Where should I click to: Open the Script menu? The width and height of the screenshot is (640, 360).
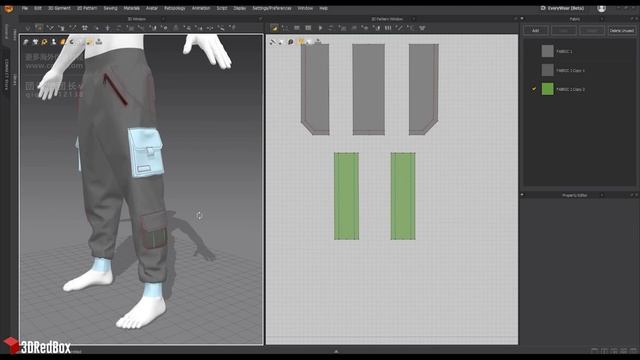click(222, 8)
